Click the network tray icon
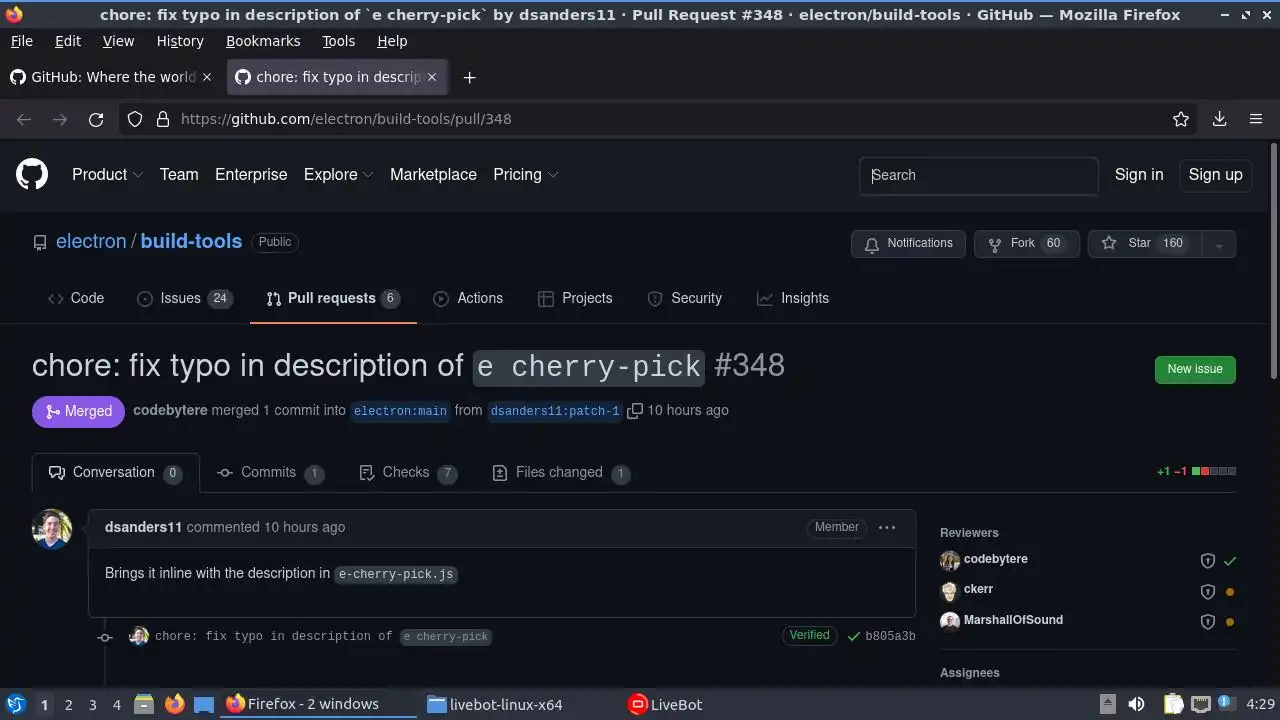 [1201, 704]
